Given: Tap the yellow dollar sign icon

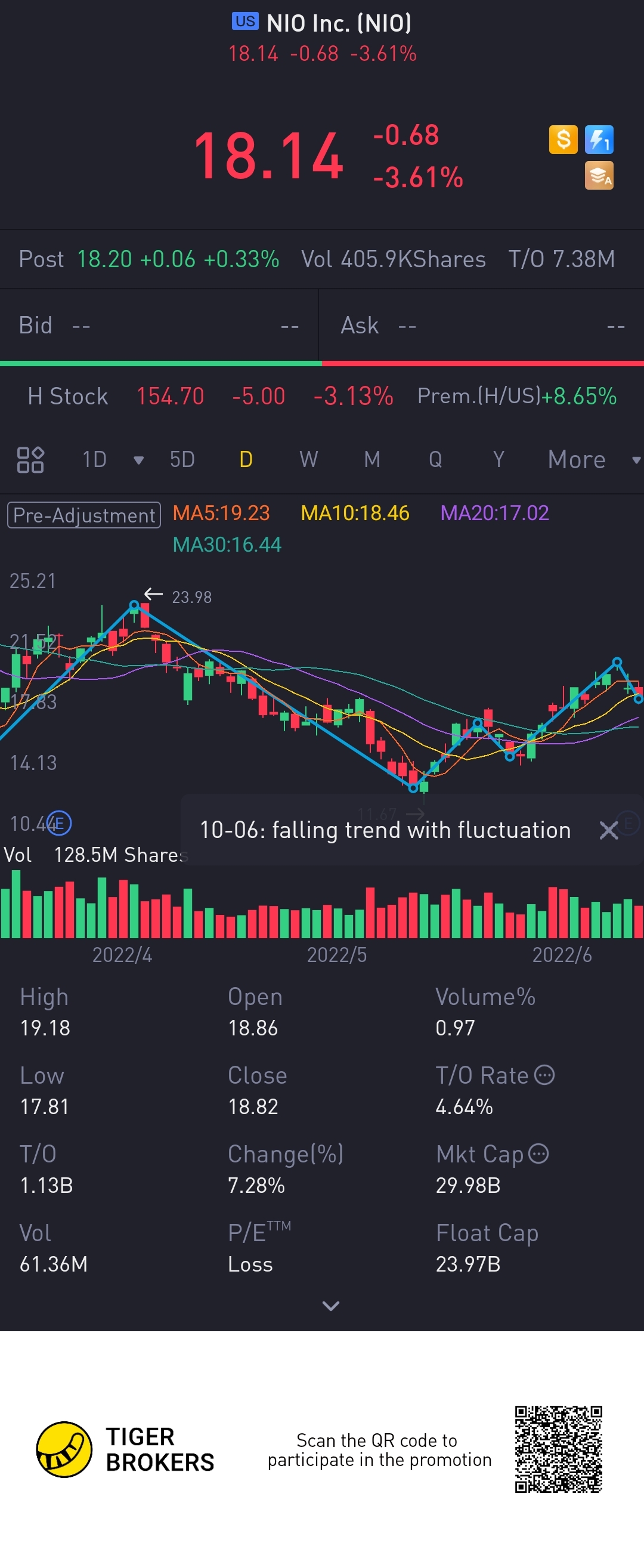Looking at the screenshot, I should 563,140.
